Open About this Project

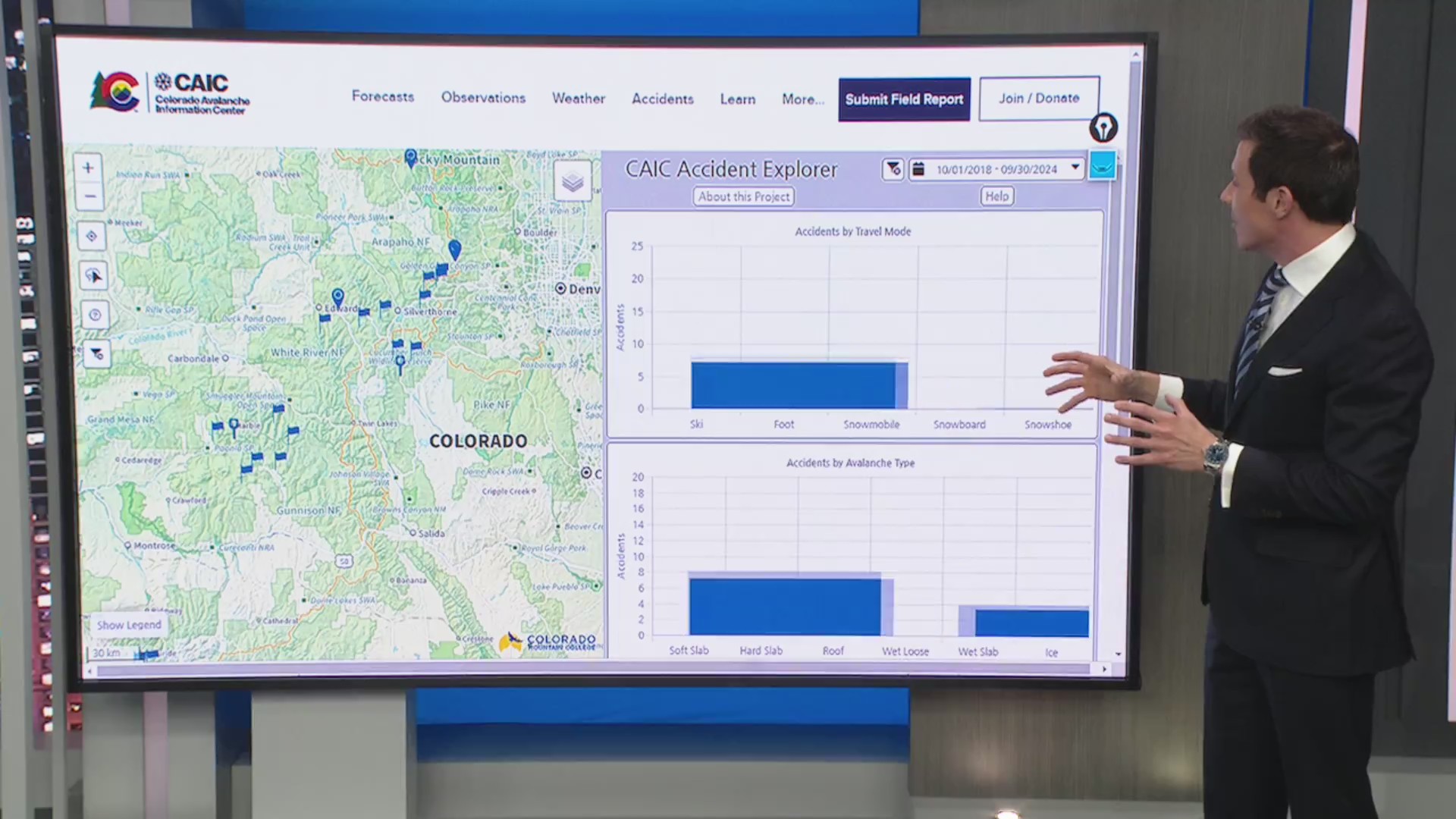click(x=744, y=196)
